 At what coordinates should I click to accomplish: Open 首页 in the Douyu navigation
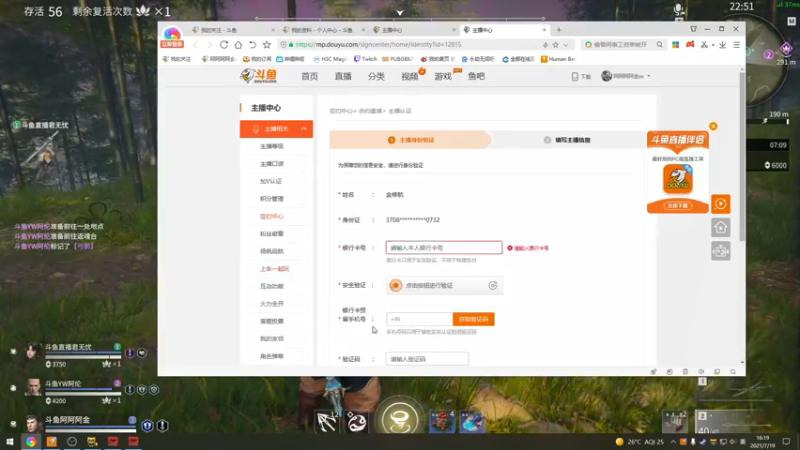click(310, 77)
